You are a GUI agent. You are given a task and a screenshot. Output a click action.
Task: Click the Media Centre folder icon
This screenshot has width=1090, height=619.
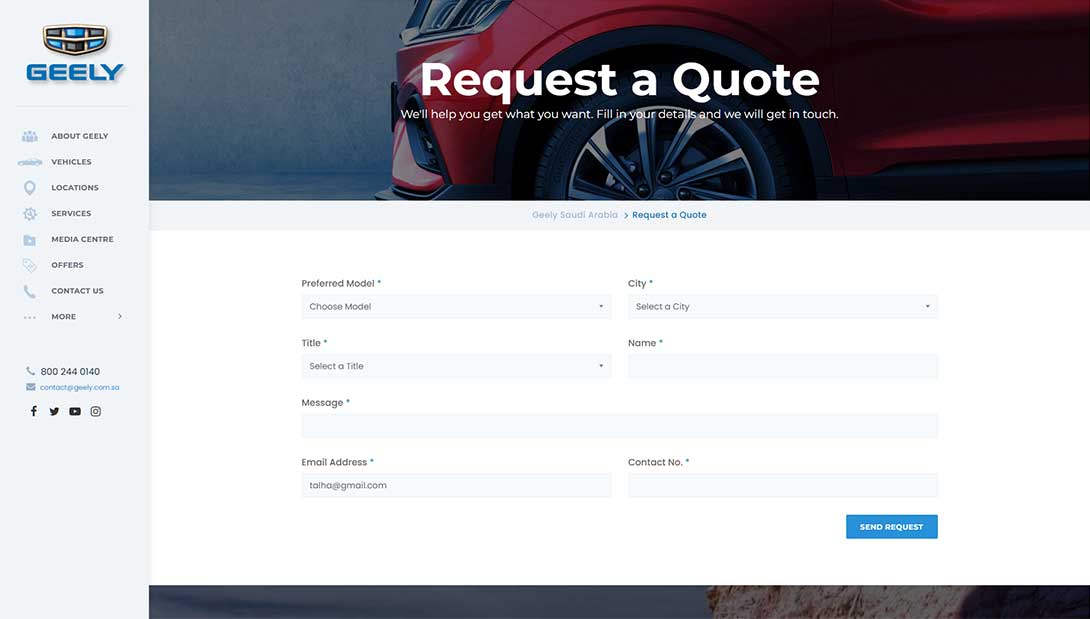tap(30, 240)
